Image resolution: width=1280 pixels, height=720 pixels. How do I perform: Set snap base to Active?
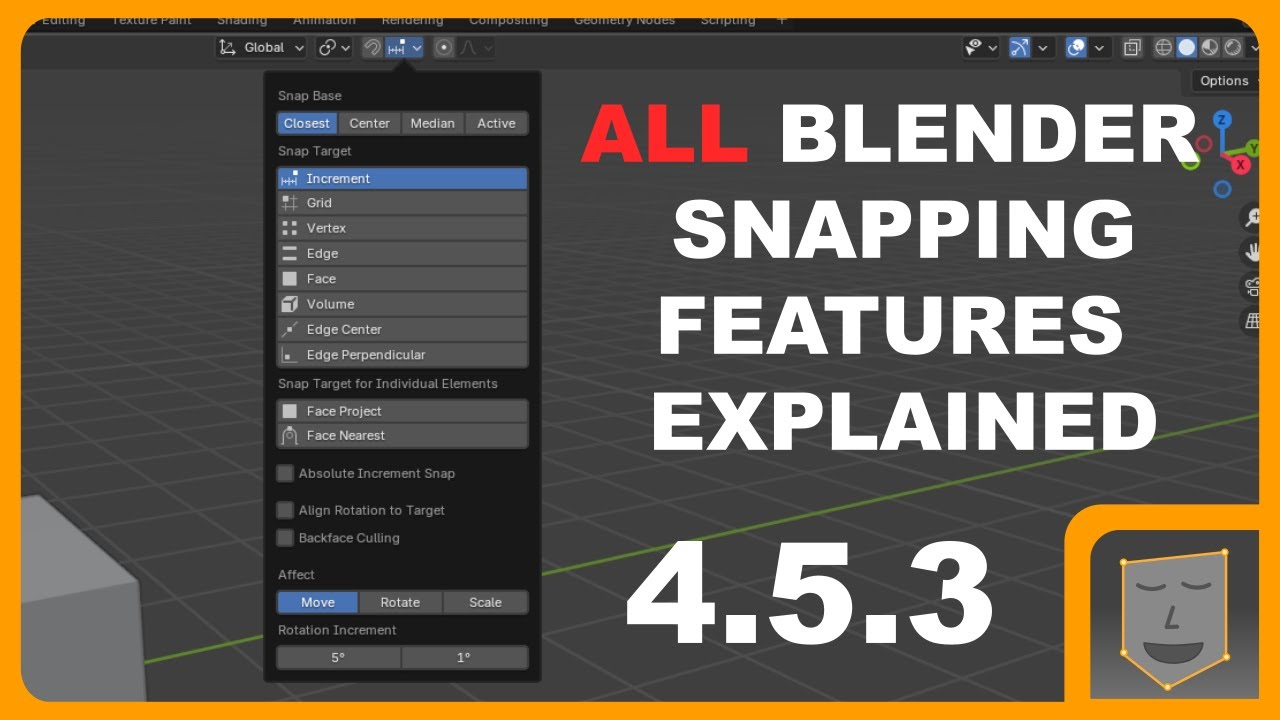point(496,123)
